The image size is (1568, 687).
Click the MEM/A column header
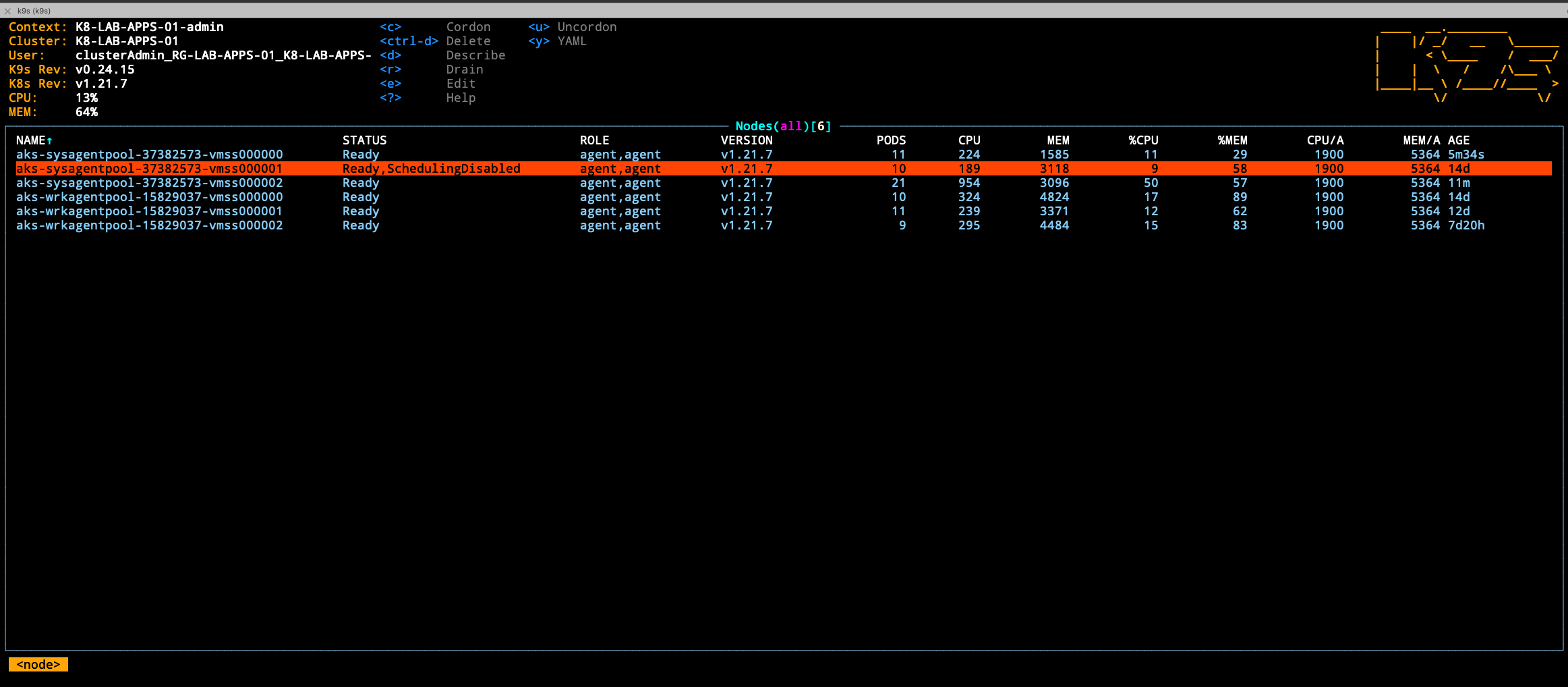pyautogui.click(x=1422, y=140)
